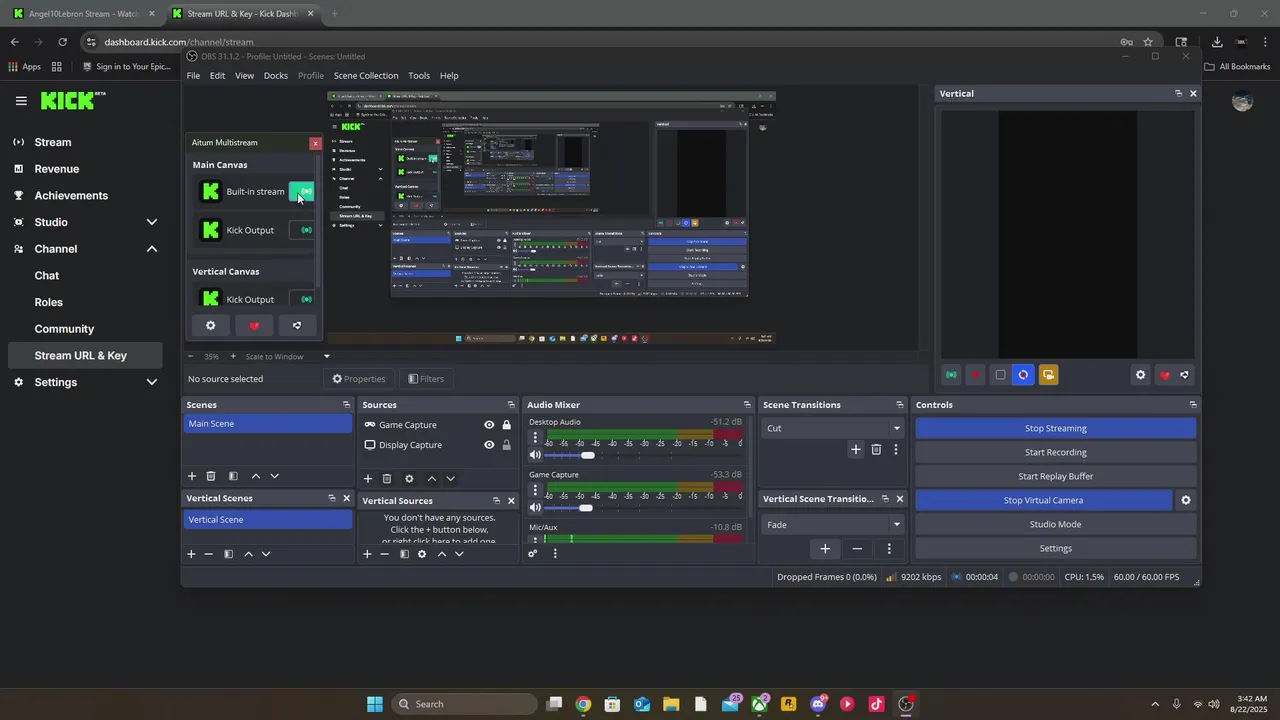This screenshot has height=720, width=1280.
Task: Mute Game Capture audio speaker
Action: 535,508
